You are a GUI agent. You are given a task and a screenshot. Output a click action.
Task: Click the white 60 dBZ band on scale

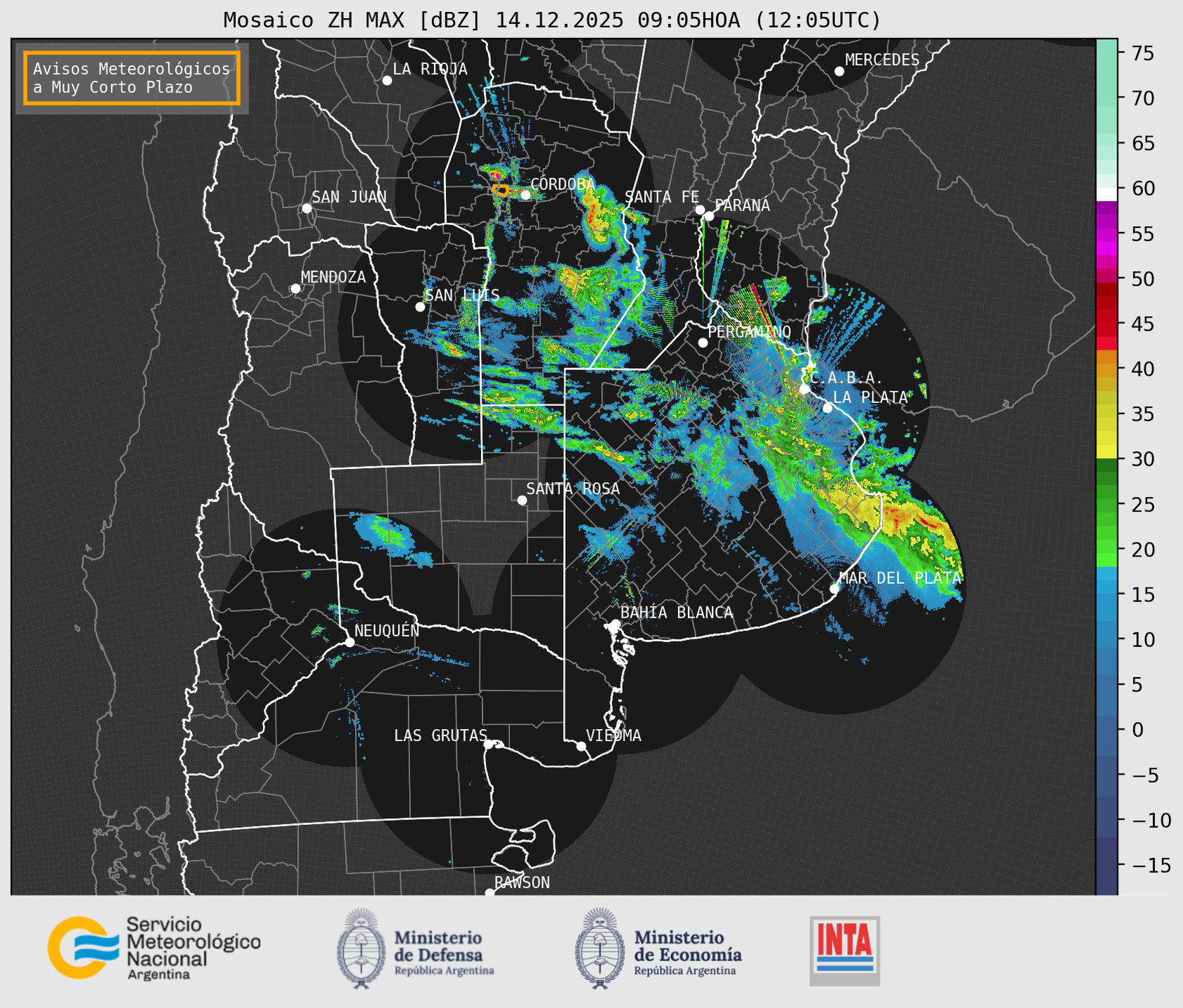tap(1107, 194)
